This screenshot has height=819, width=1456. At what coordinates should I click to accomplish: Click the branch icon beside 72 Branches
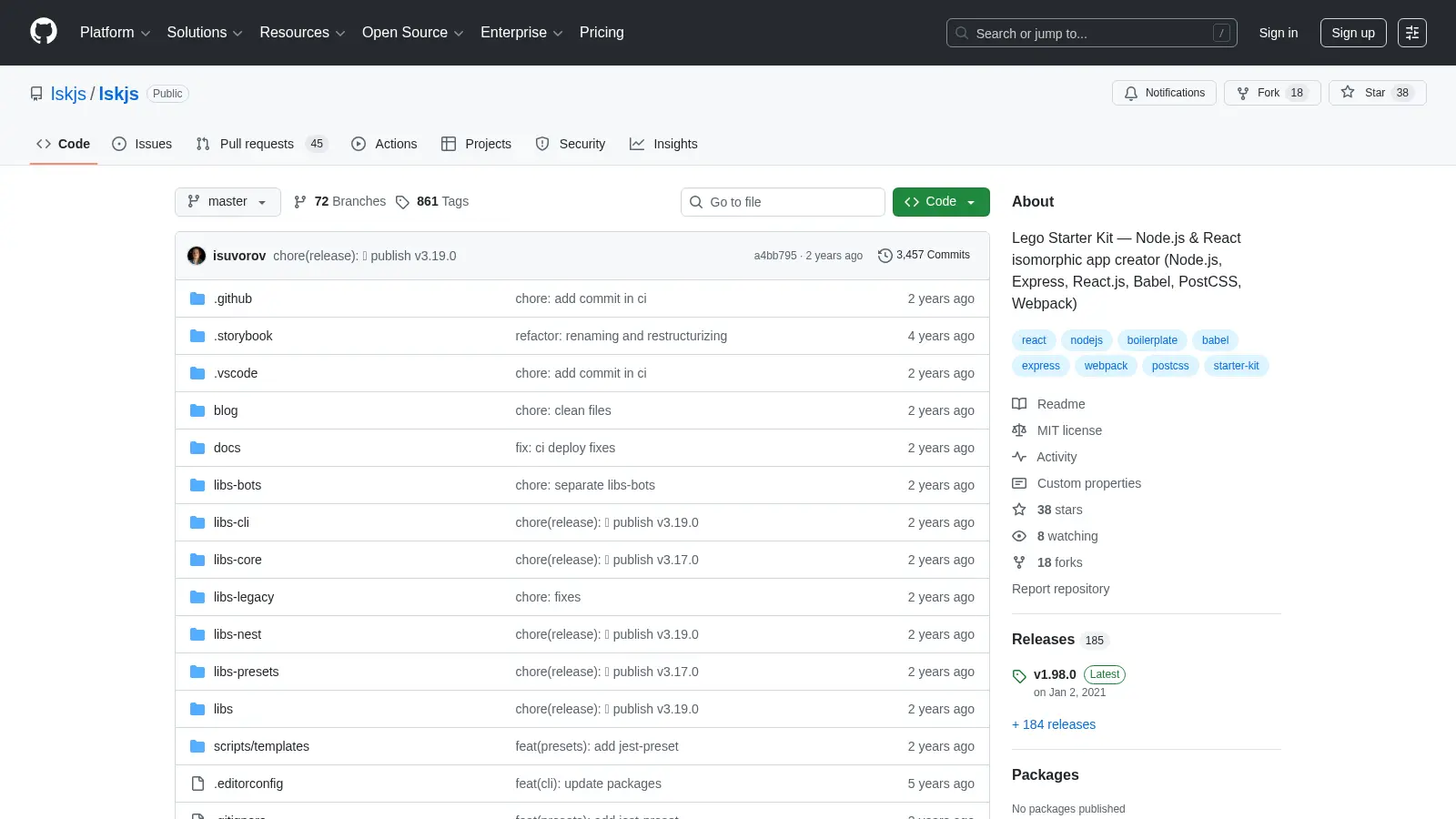(x=300, y=202)
